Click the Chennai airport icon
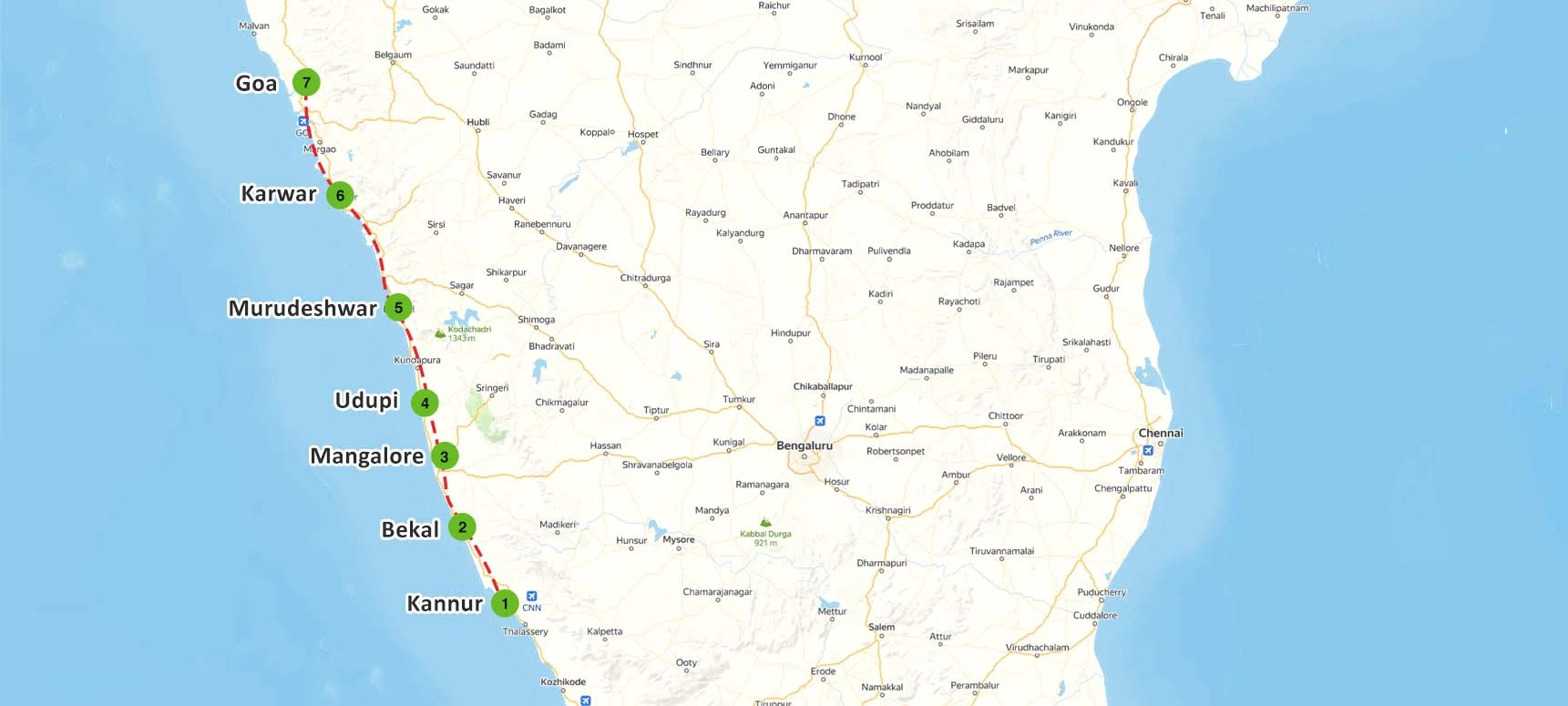The height and width of the screenshot is (706, 1568). [x=1148, y=450]
